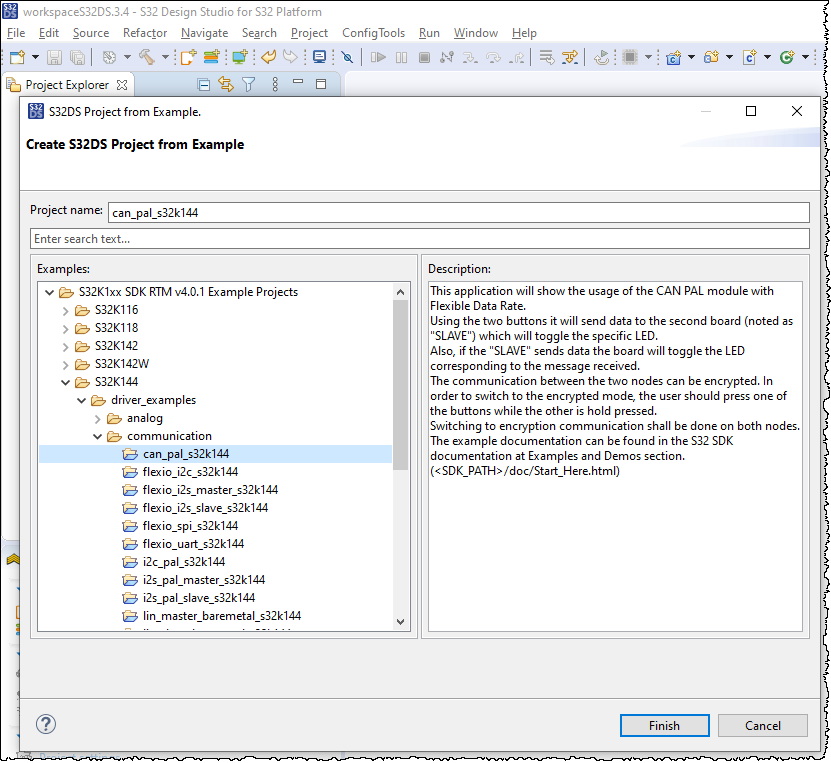Click the Cancel button
Image resolution: width=831 pixels, height=763 pixels.
pyautogui.click(x=763, y=725)
